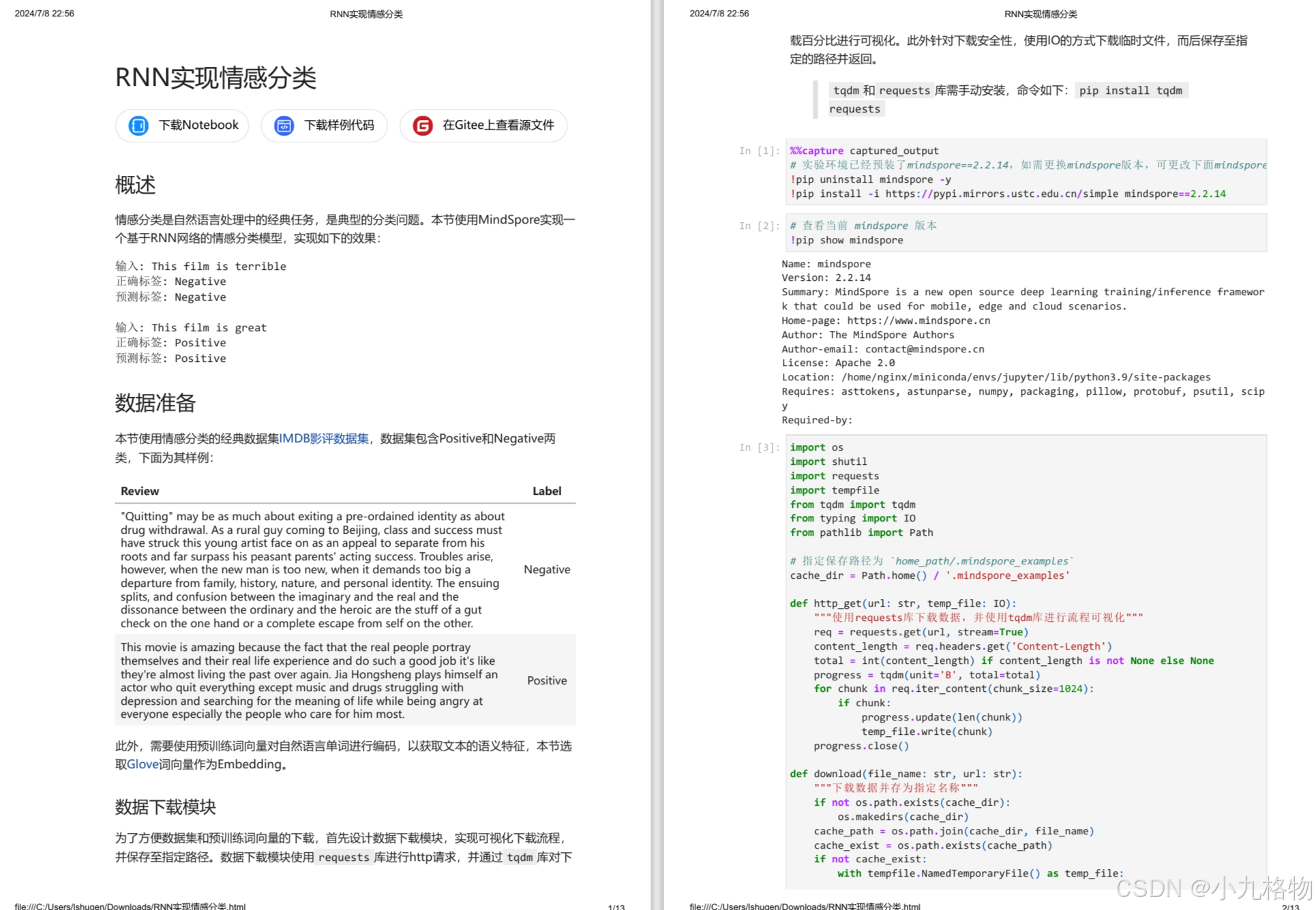Screen dimensions: 1316x910
Task: Select the Positive label table cell
Action: click(x=547, y=680)
